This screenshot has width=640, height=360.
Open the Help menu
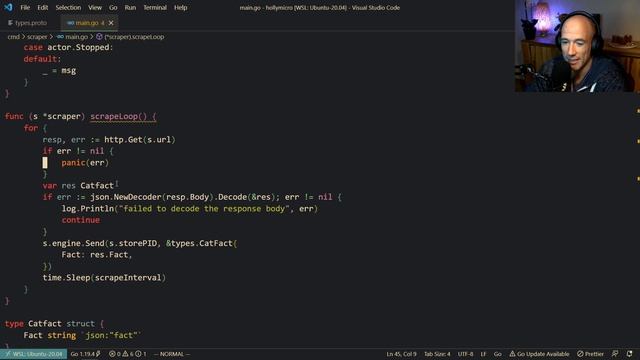pyautogui.click(x=180, y=7)
